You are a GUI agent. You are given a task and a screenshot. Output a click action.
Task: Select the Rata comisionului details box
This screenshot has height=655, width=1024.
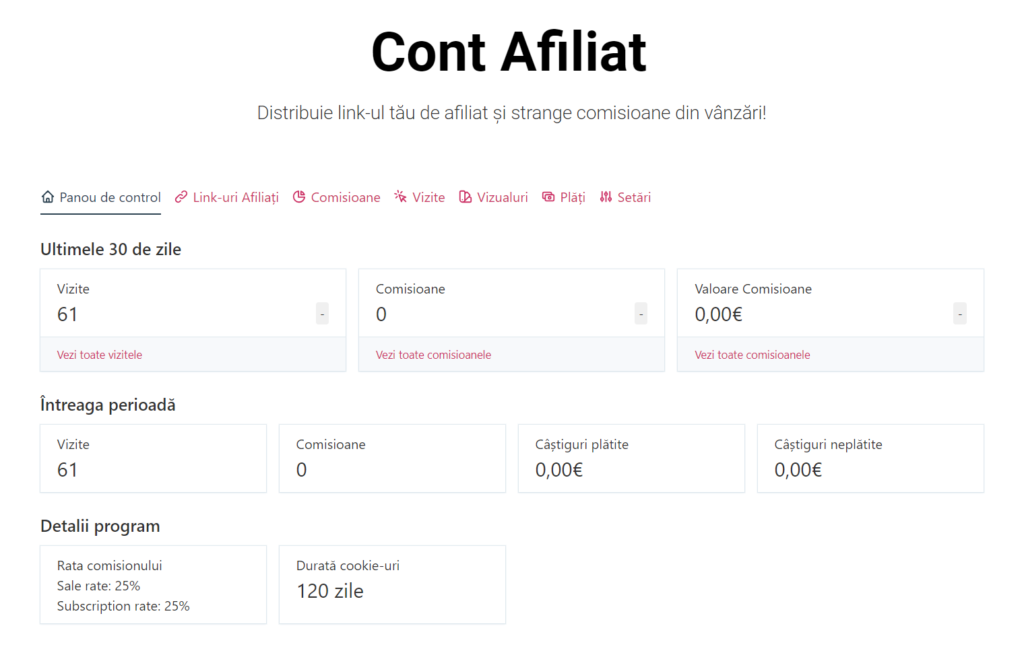[x=153, y=584]
